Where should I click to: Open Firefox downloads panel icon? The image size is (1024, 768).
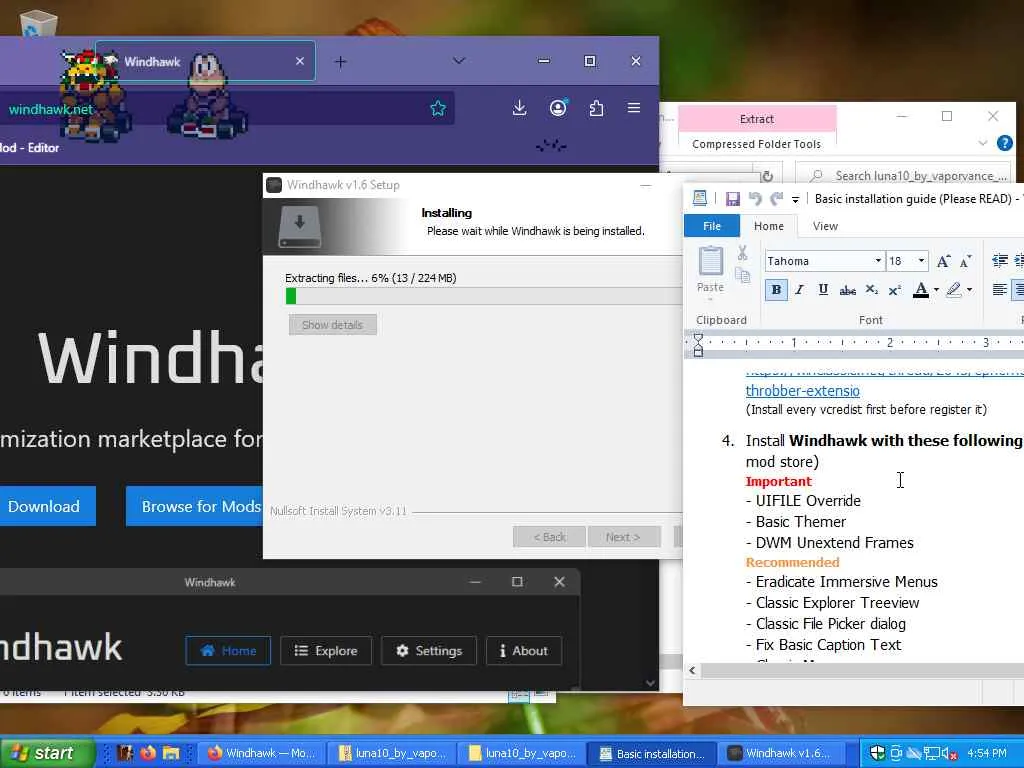519,108
